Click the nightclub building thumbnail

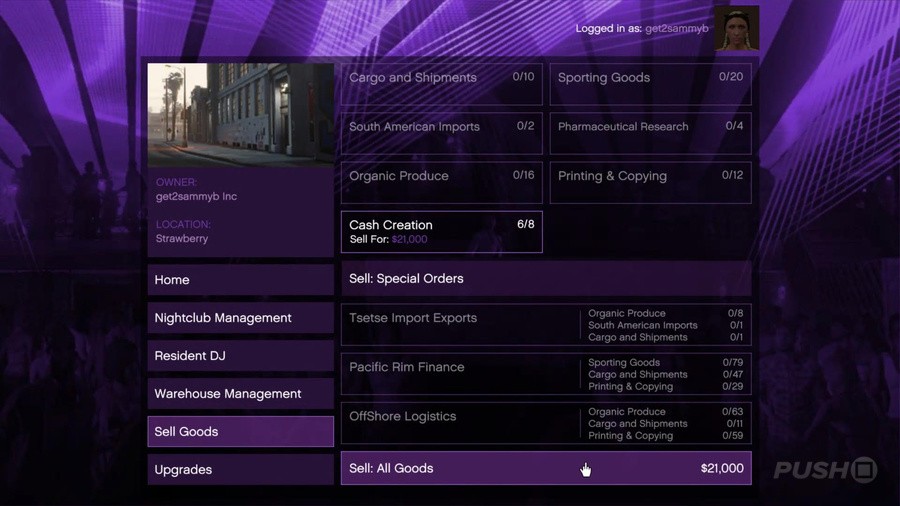240,115
